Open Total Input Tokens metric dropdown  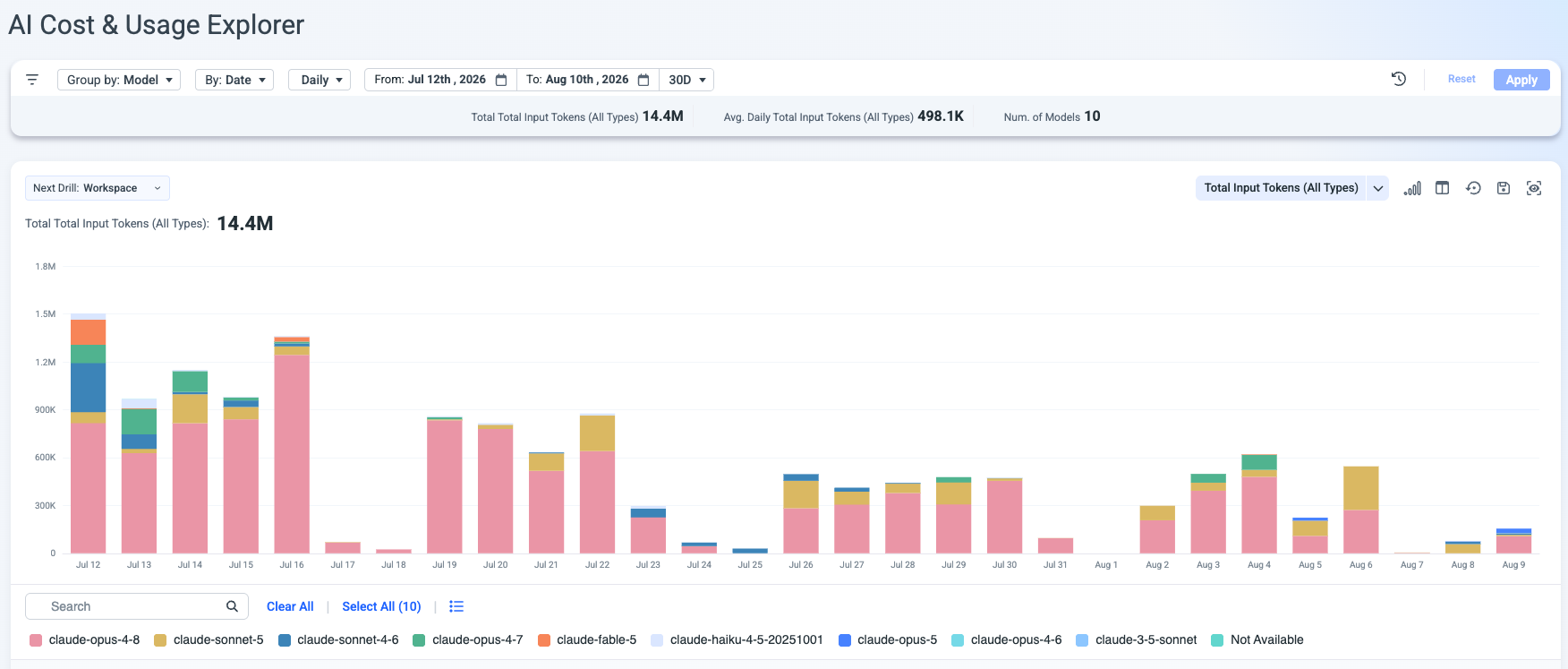tap(1291, 188)
